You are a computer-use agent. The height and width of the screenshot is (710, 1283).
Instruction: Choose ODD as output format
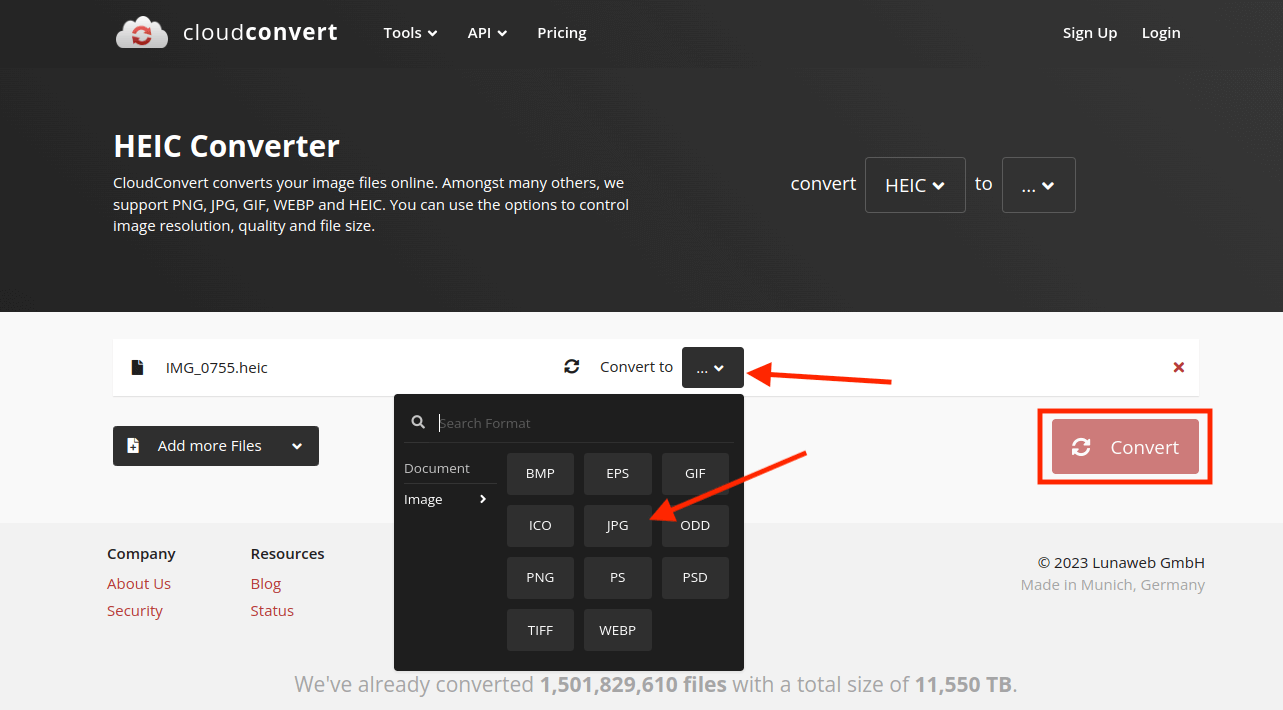(695, 526)
